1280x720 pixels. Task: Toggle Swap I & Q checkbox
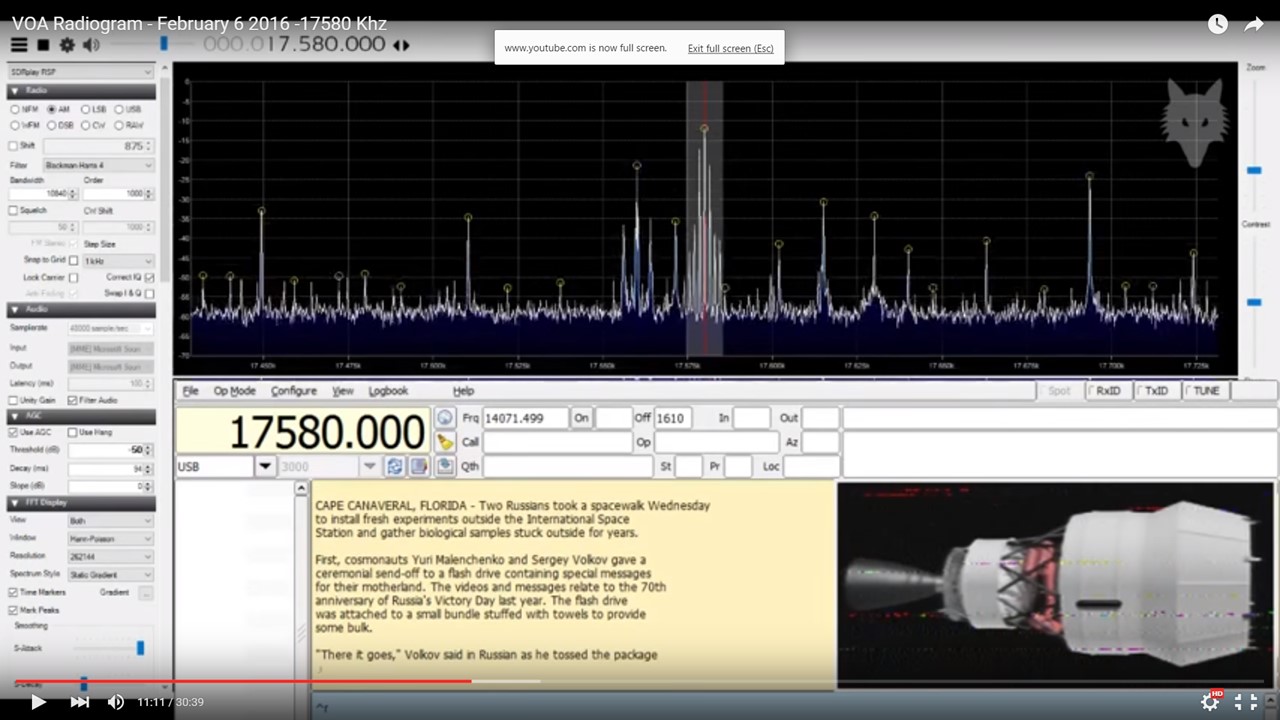149,293
